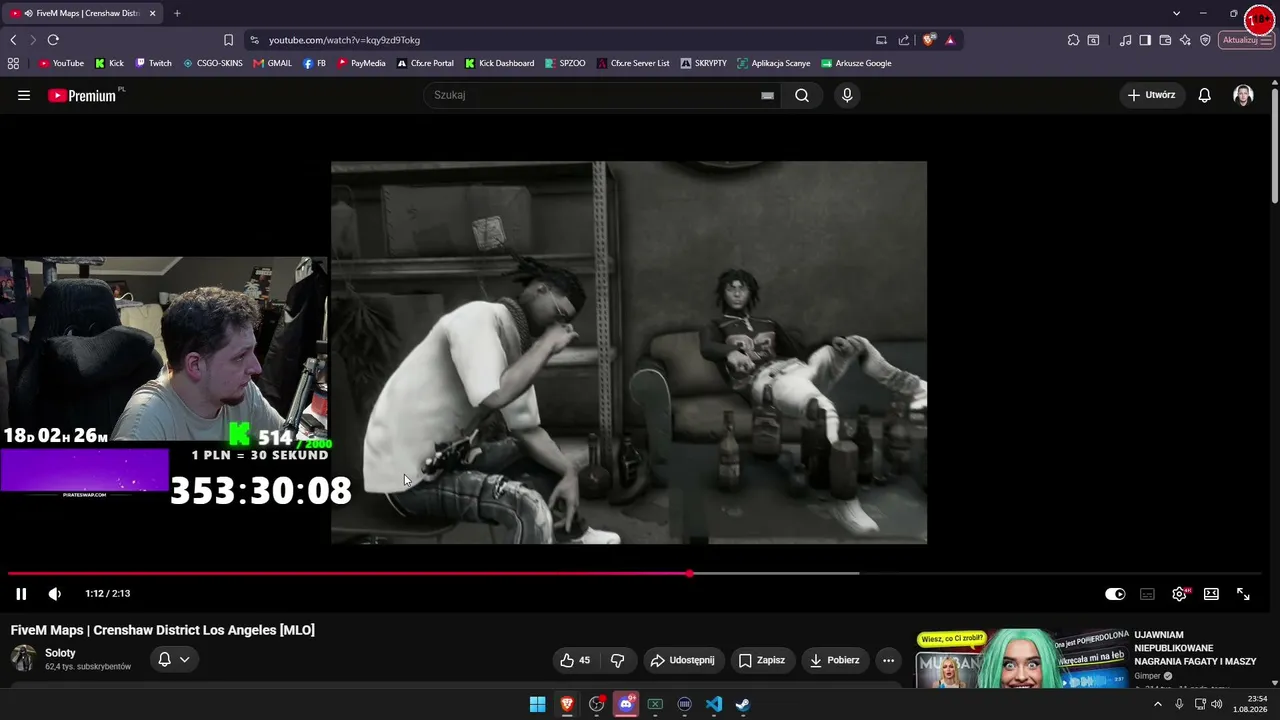
Task: Show hidden system tray icons
Action: (1158, 704)
